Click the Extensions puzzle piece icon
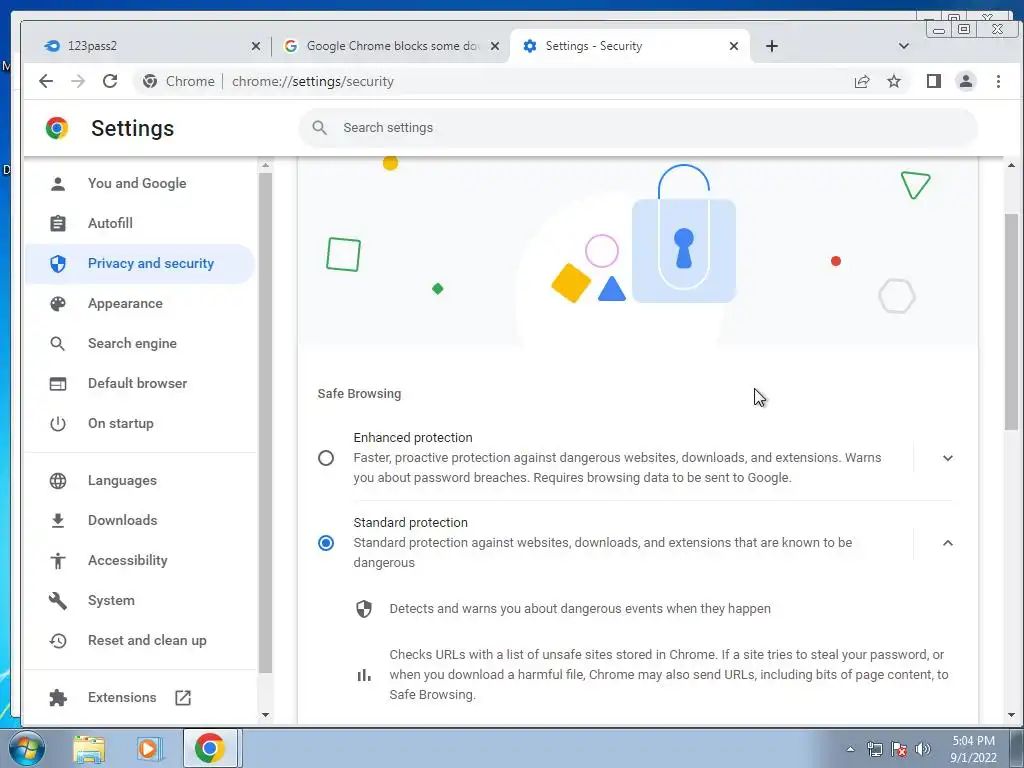The height and width of the screenshot is (768, 1024). pos(58,697)
